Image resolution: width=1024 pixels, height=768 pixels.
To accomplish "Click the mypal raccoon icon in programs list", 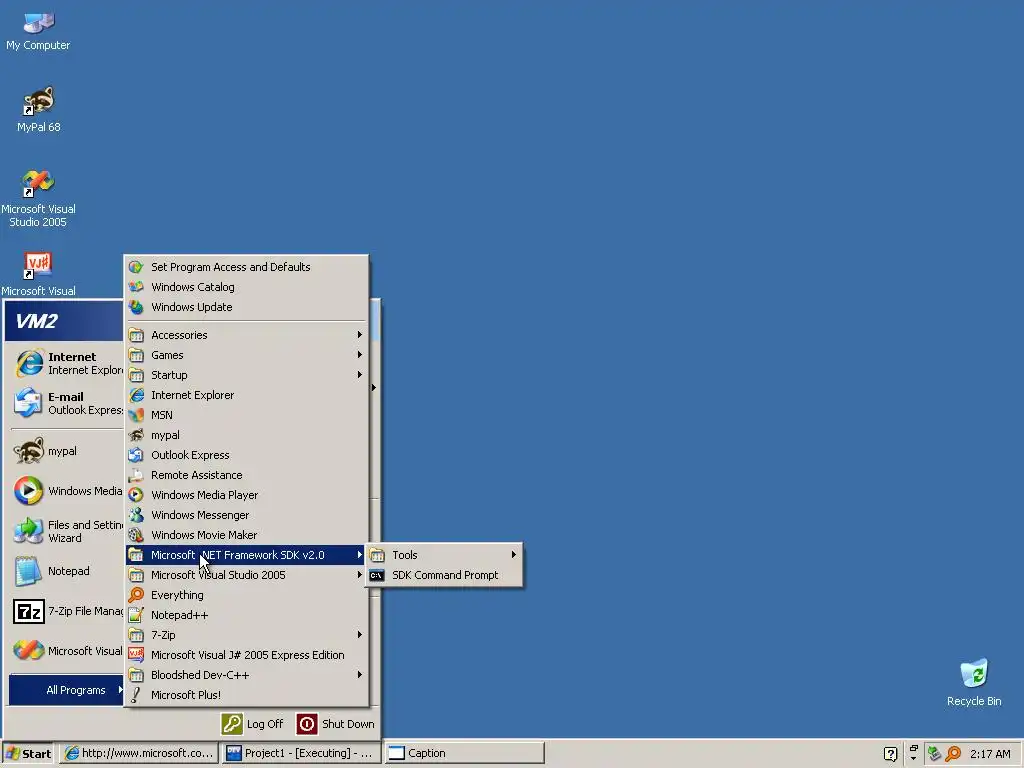I will point(136,435).
